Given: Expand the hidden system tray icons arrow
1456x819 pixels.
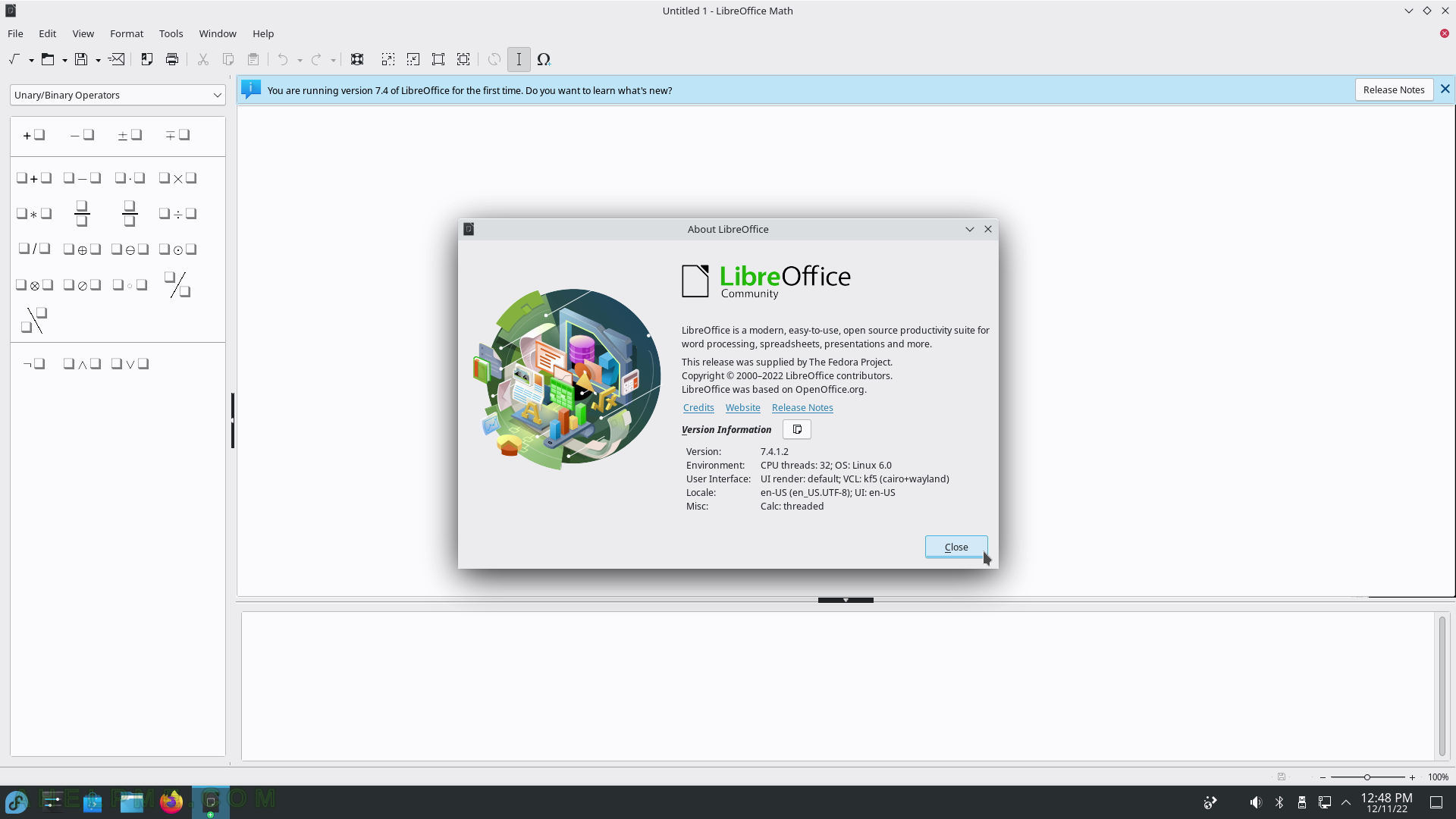Looking at the screenshot, I should pyautogui.click(x=1346, y=802).
